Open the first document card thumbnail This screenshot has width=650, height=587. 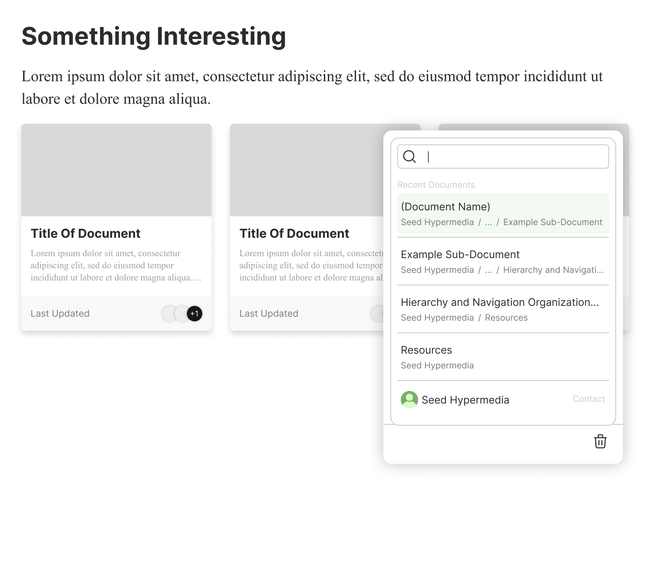click(116, 170)
